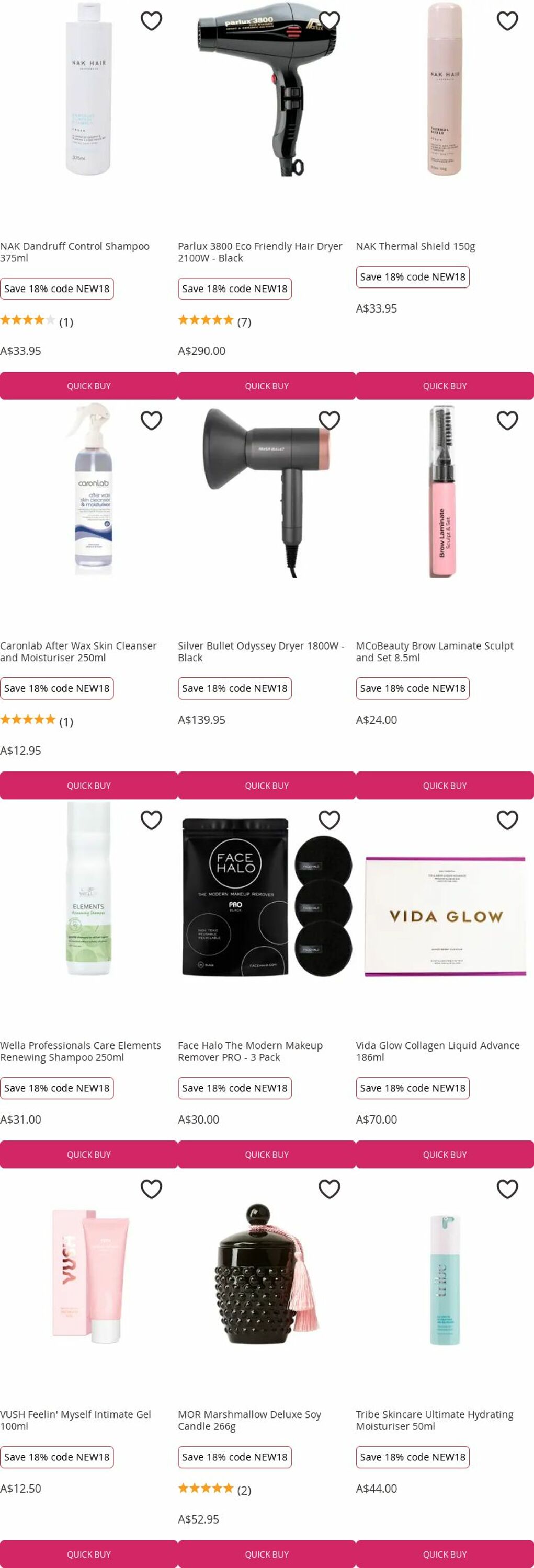Viewport: 534px width, 1568px height.
Task: Add NAK Dandruff Control Shampoo to wishlist
Action: 151,21
